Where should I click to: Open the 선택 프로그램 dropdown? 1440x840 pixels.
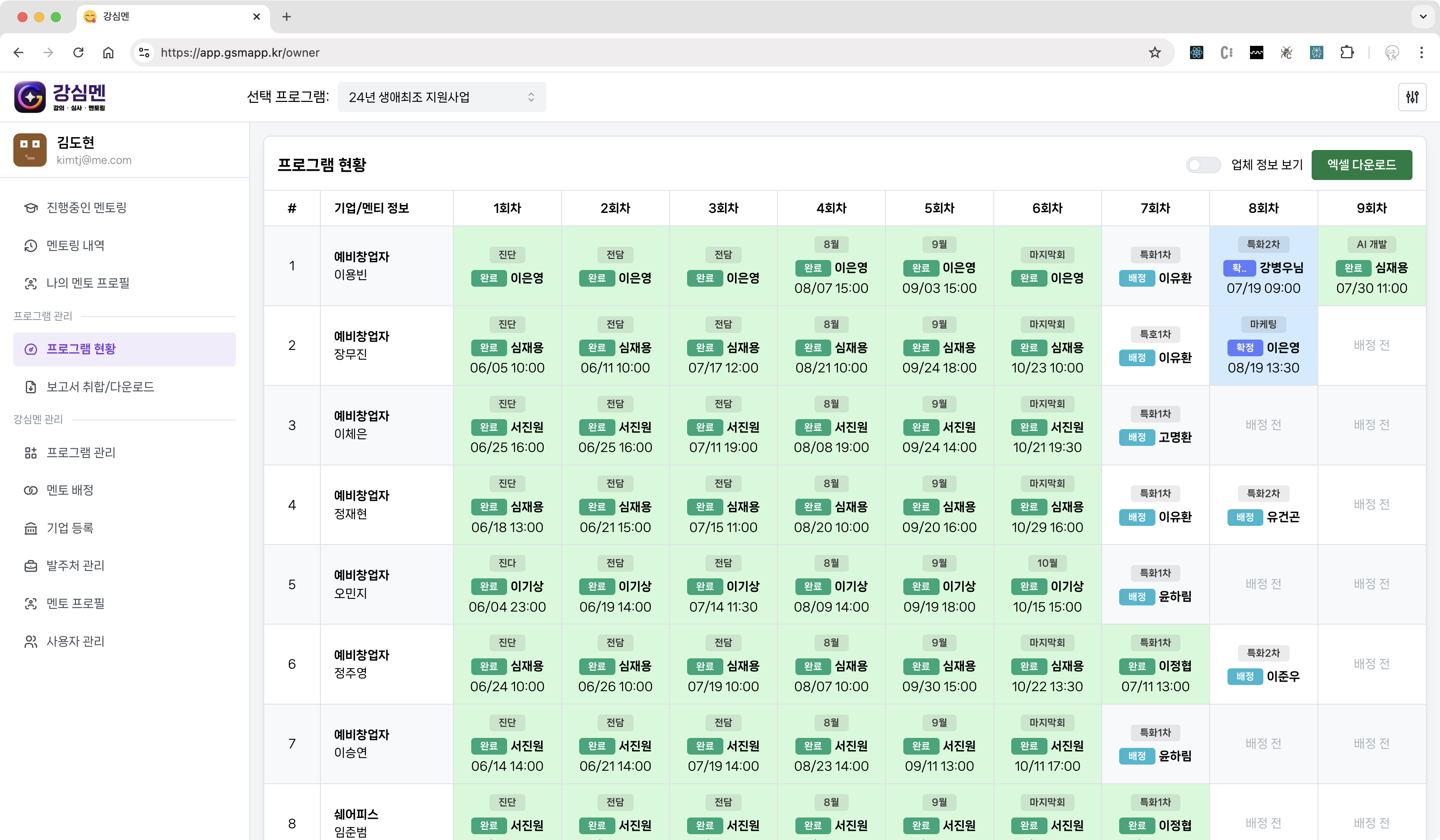coord(442,97)
